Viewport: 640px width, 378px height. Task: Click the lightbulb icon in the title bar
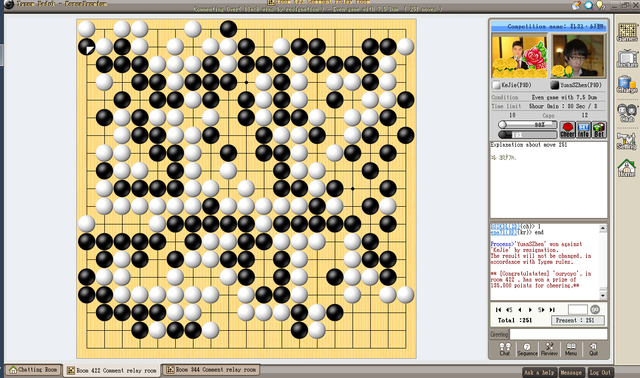pos(600,5)
